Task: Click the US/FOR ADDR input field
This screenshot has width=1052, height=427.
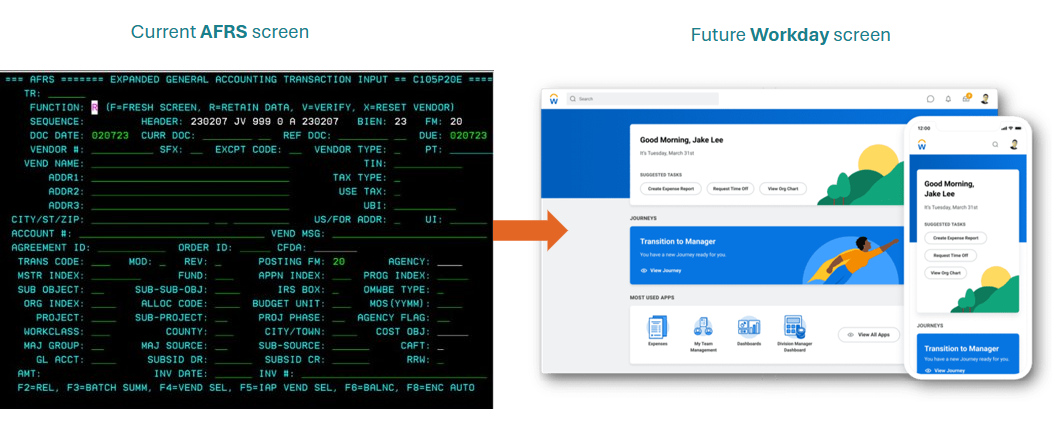Action: click(397, 220)
